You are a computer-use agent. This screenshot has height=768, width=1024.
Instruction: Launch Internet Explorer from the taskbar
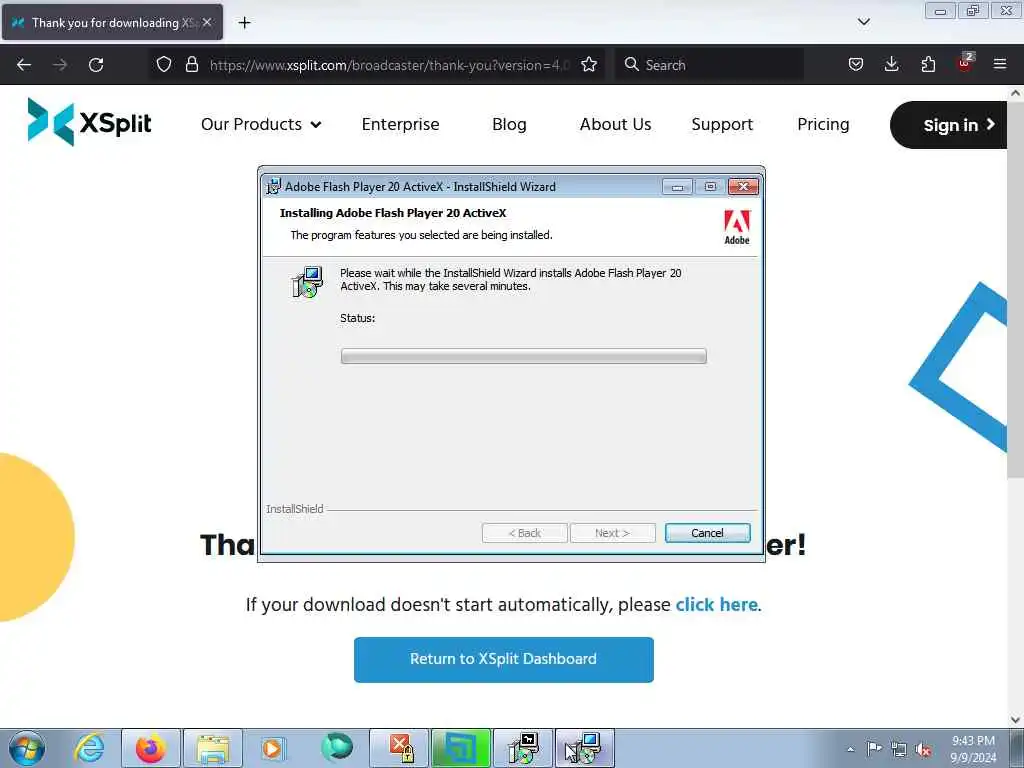coord(89,748)
